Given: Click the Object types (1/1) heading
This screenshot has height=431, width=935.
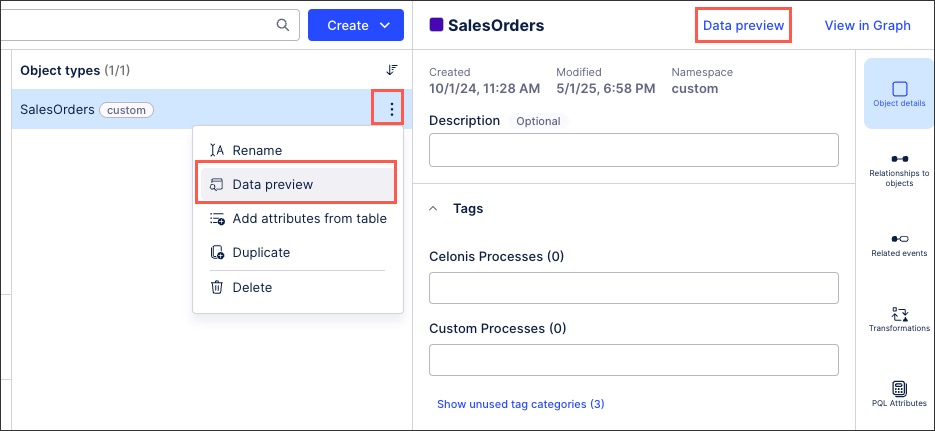Looking at the screenshot, I should click(x=75, y=70).
